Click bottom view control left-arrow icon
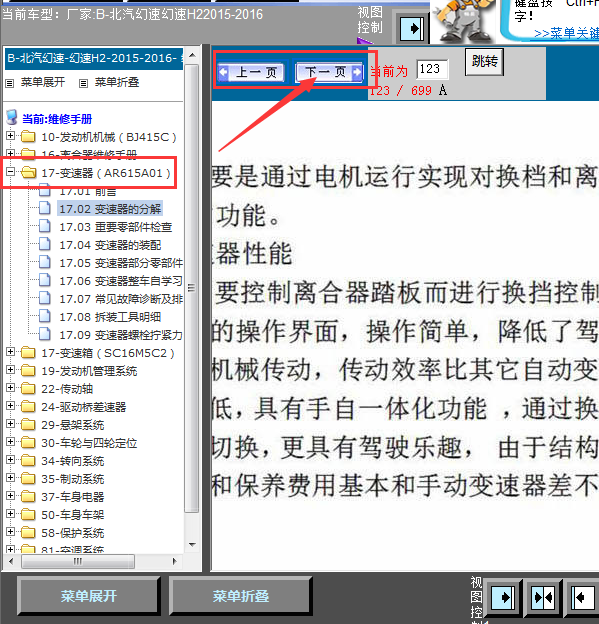Image resolution: width=599 pixels, height=624 pixels. click(x=583, y=598)
